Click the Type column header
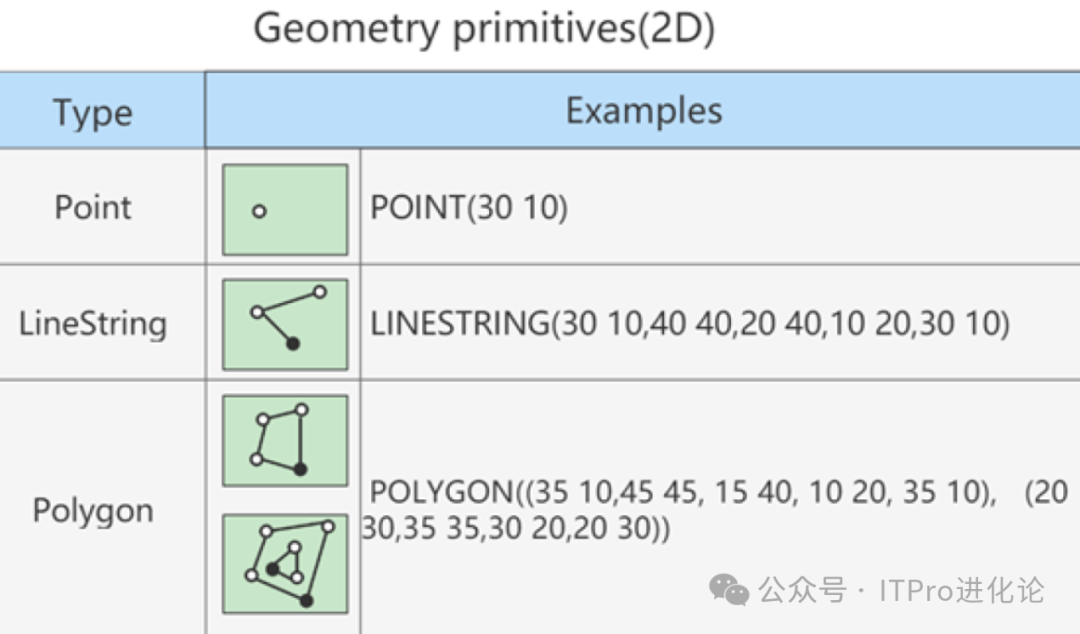This screenshot has height=634, width=1080. click(93, 112)
